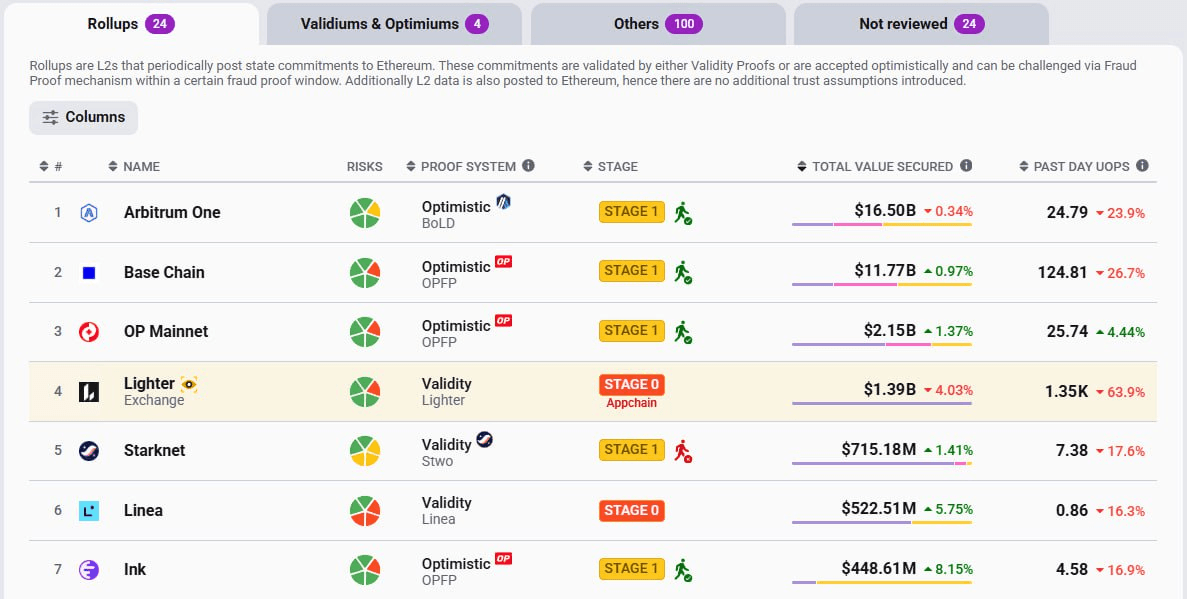Select the Not reviewed tab

[920, 24]
